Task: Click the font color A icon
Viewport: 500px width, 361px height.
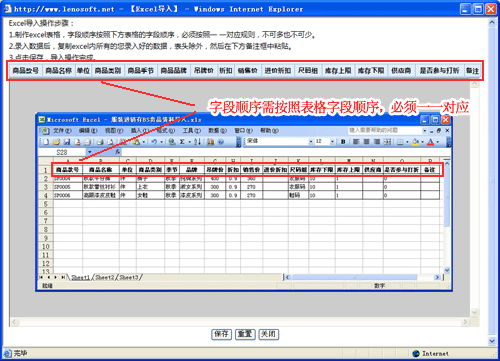Action: pyautogui.click(x=430, y=142)
